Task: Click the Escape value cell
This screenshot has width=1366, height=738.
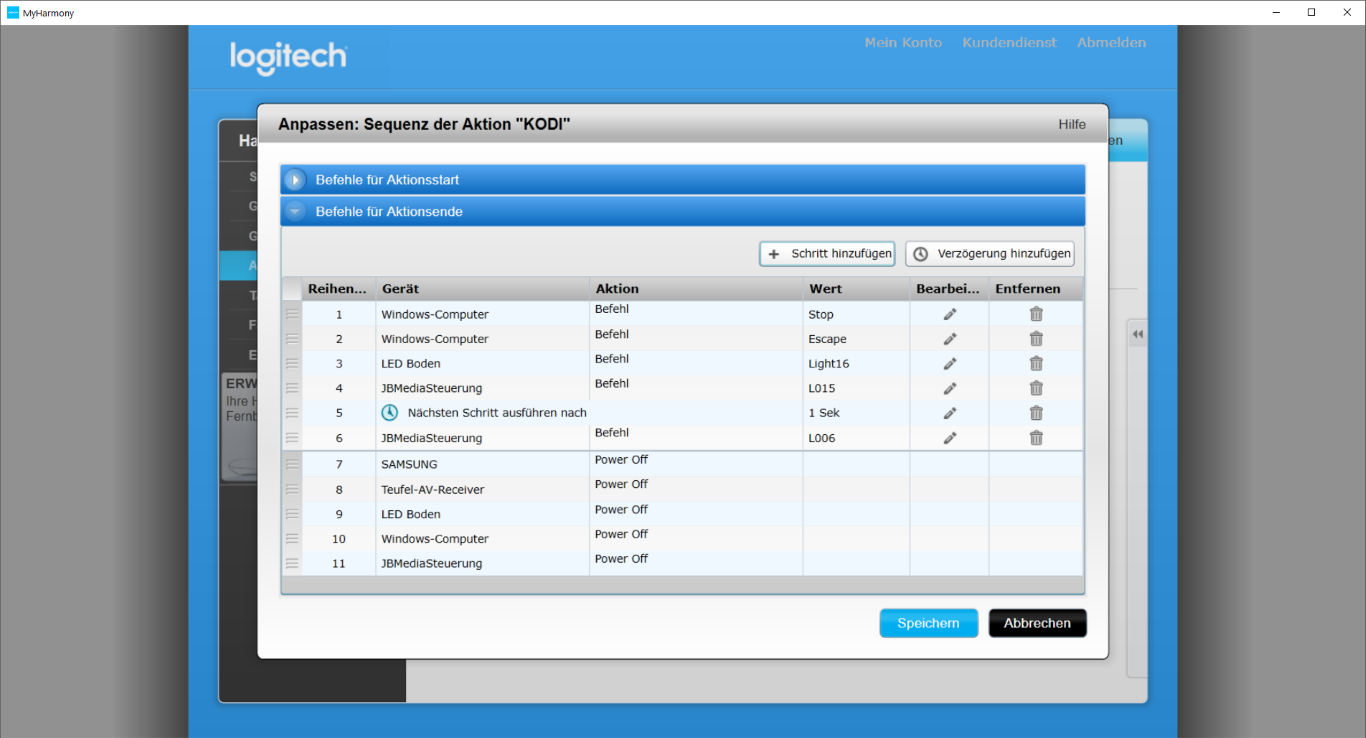Action: point(857,339)
